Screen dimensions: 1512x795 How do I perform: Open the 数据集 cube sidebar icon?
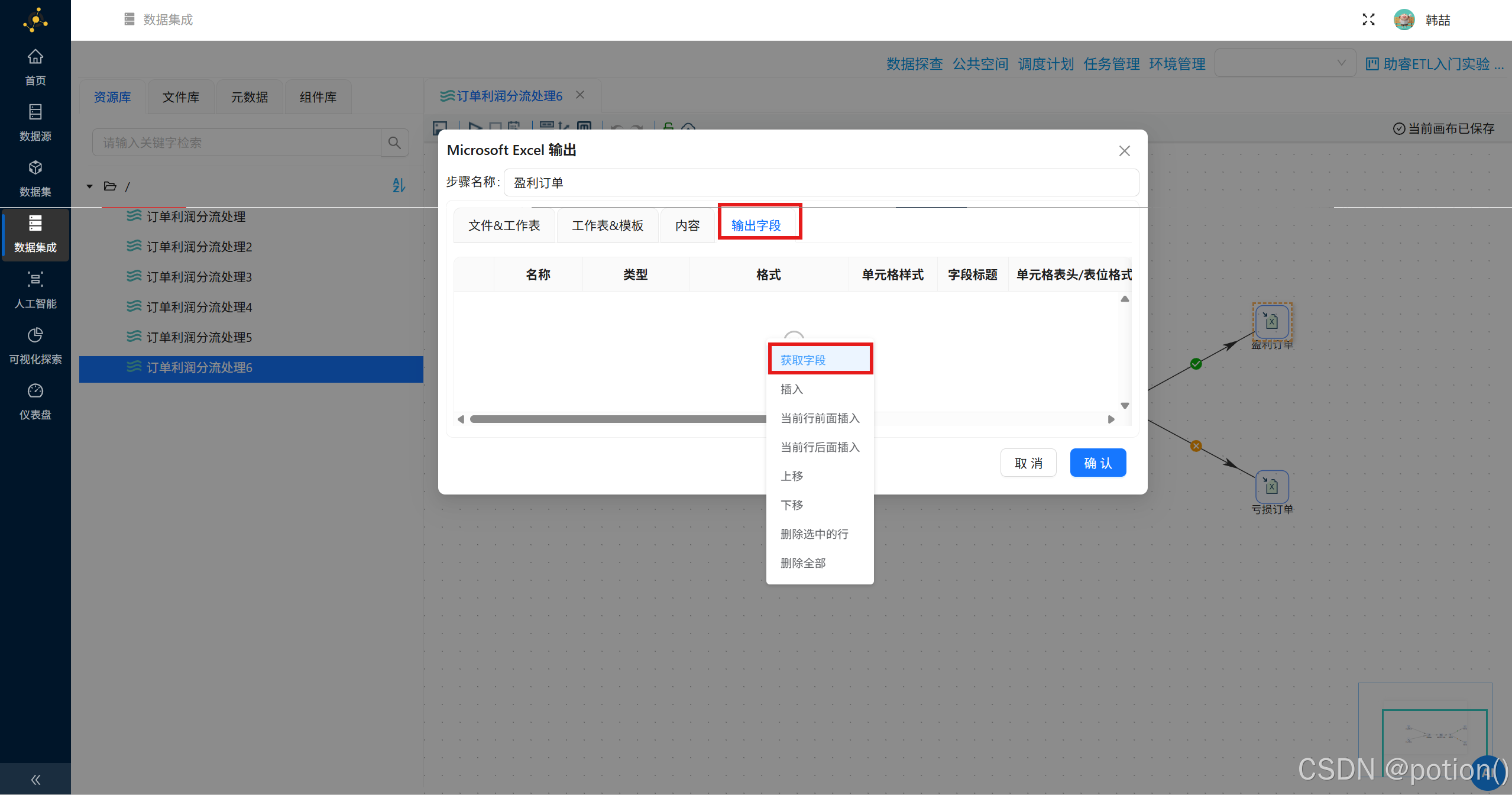[35, 168]
